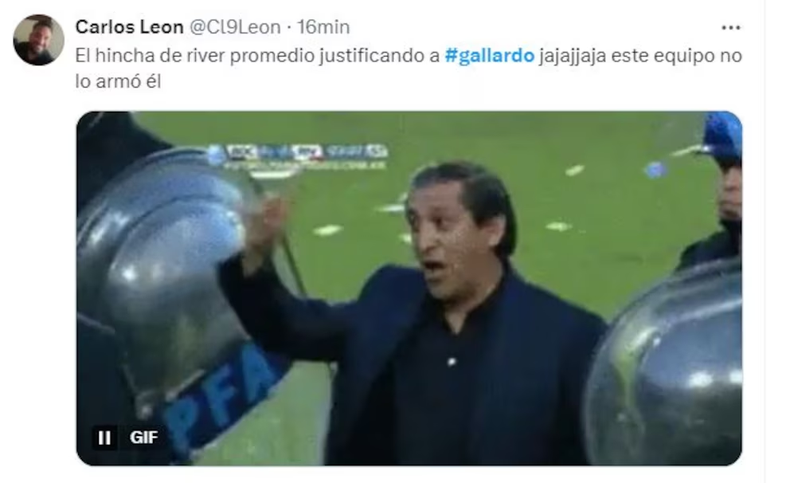The width and height of the screenshot is (790, 483).
Task: Open the tweet via 16min timestamp
Action: coord(323,27)
